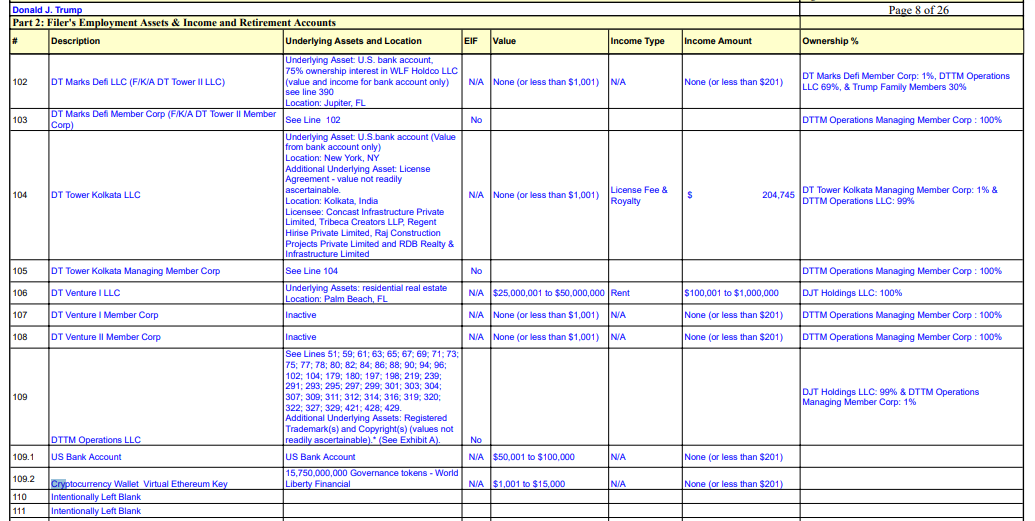Select the Description column header

(76, 41)
